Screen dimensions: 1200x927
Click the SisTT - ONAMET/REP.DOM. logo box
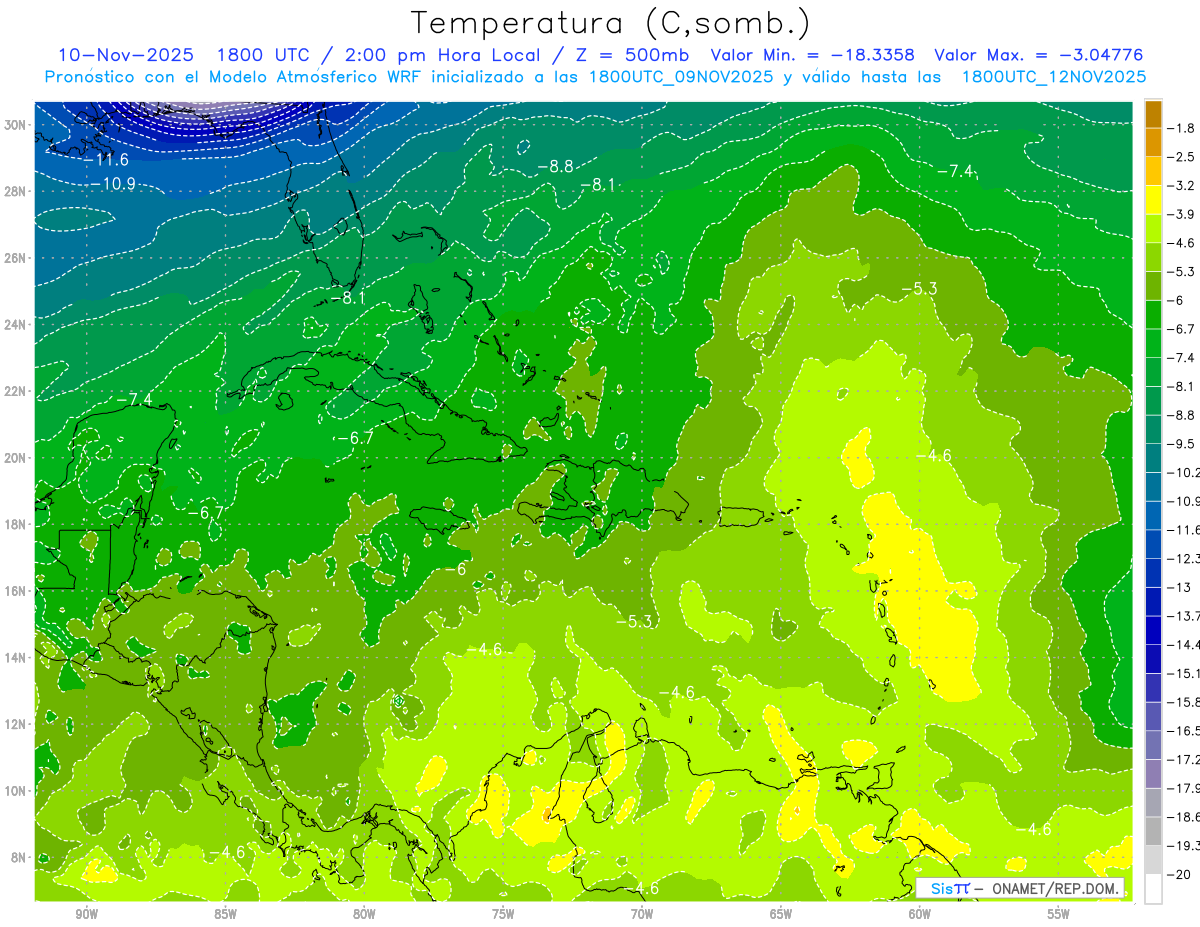click(x=1021, y=888)
